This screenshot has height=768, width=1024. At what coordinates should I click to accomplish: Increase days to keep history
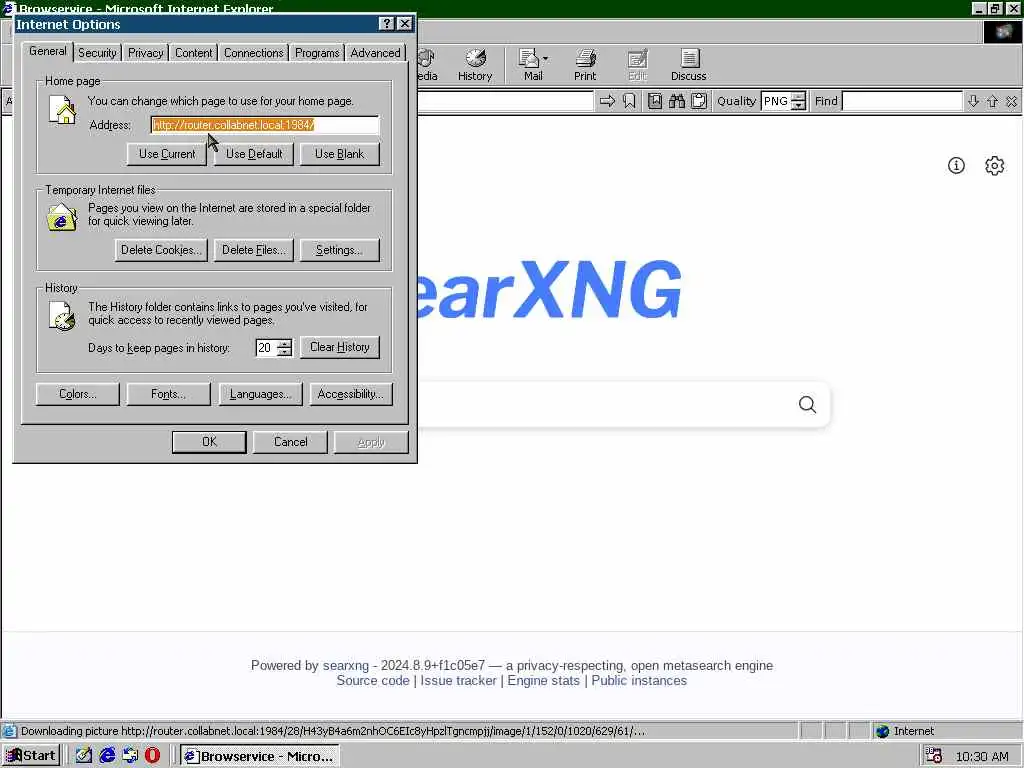click(x=285, y=343)
